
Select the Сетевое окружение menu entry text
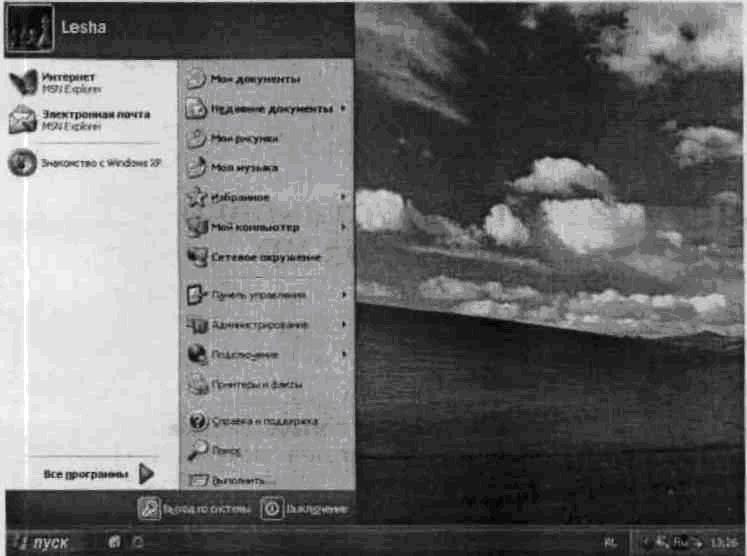[266, 257]
